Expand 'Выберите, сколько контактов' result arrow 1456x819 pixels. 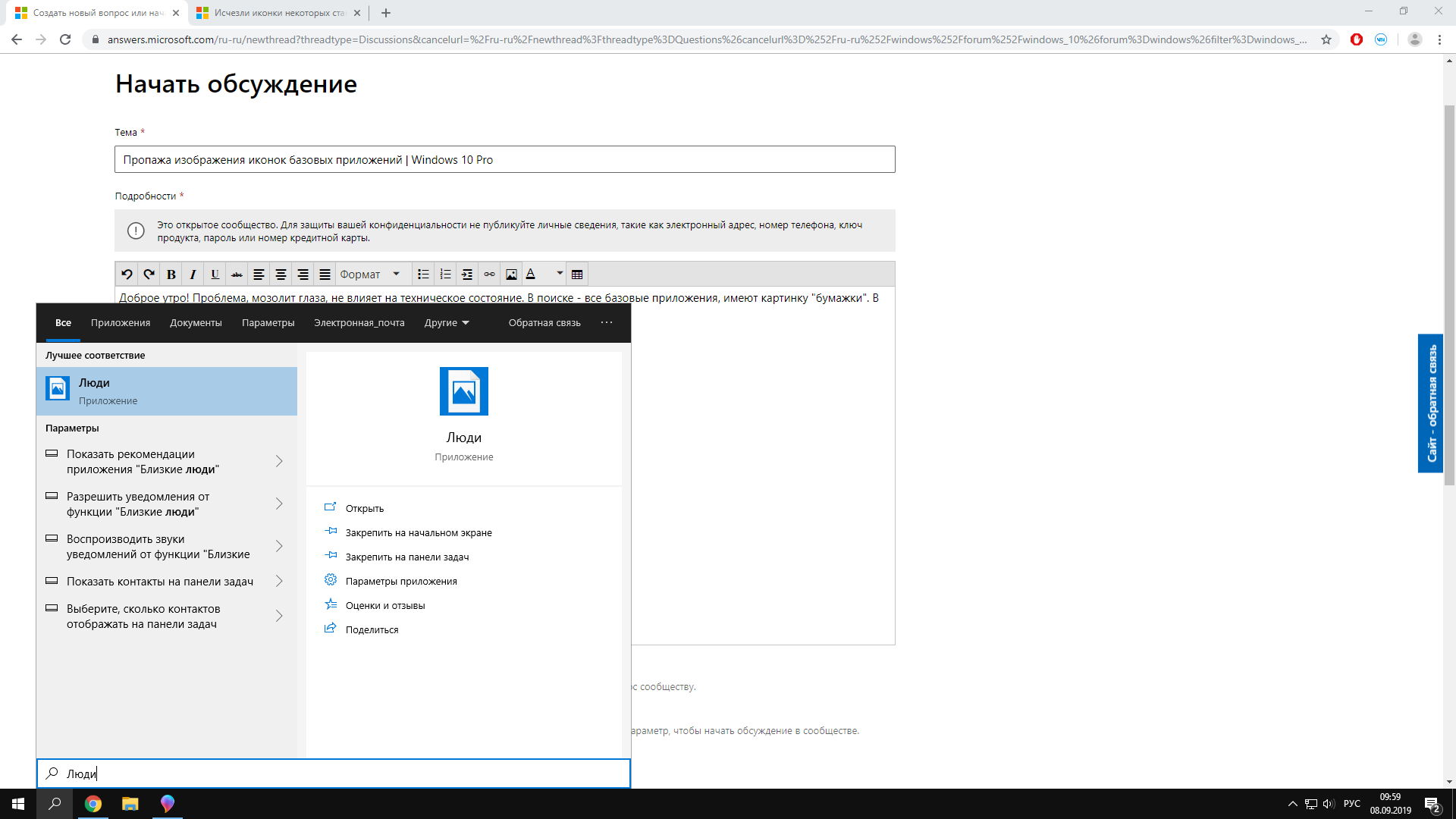pyautogui.click(x=279, y=616)
